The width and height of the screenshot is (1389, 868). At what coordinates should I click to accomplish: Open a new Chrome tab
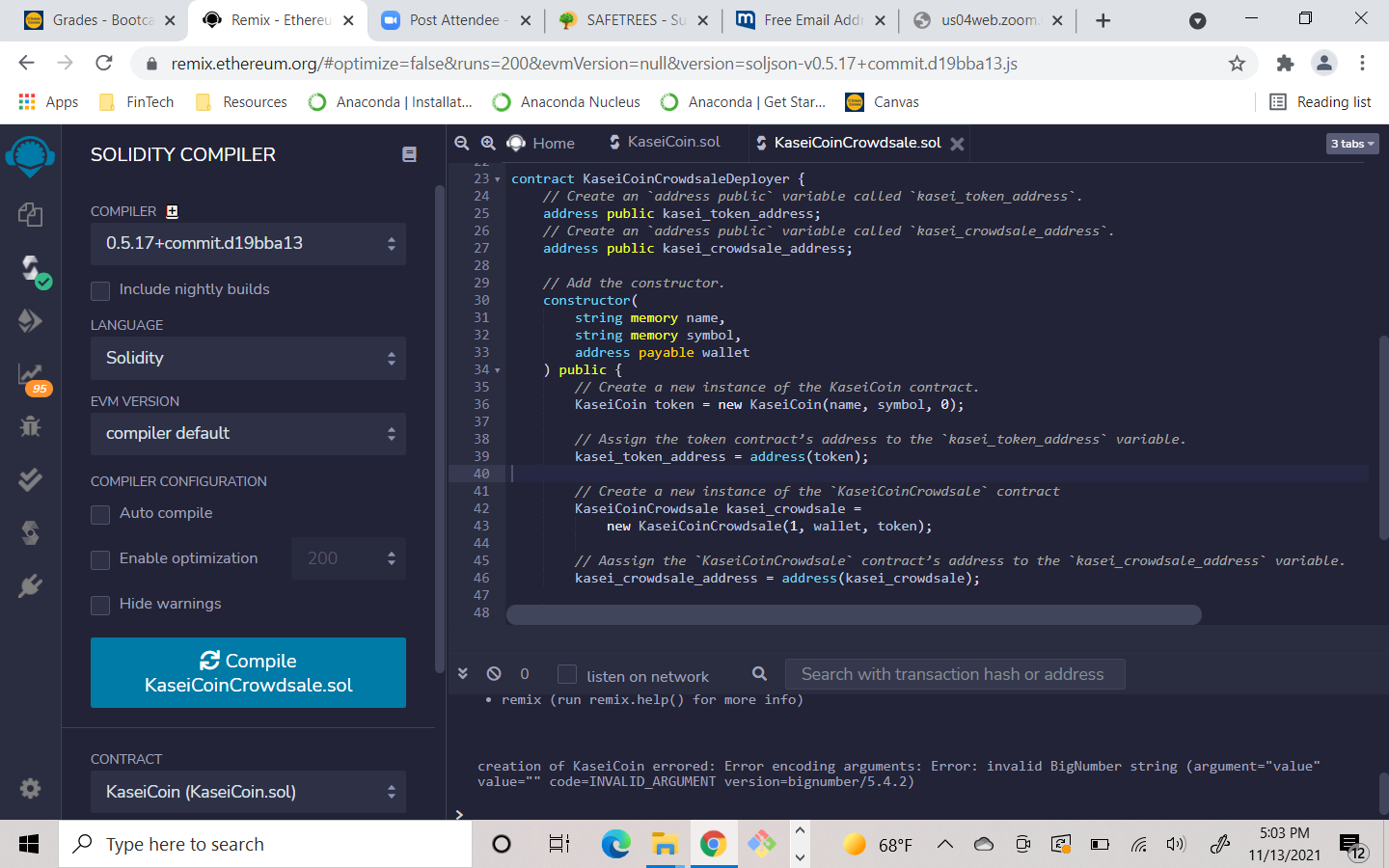point(1103,20)
